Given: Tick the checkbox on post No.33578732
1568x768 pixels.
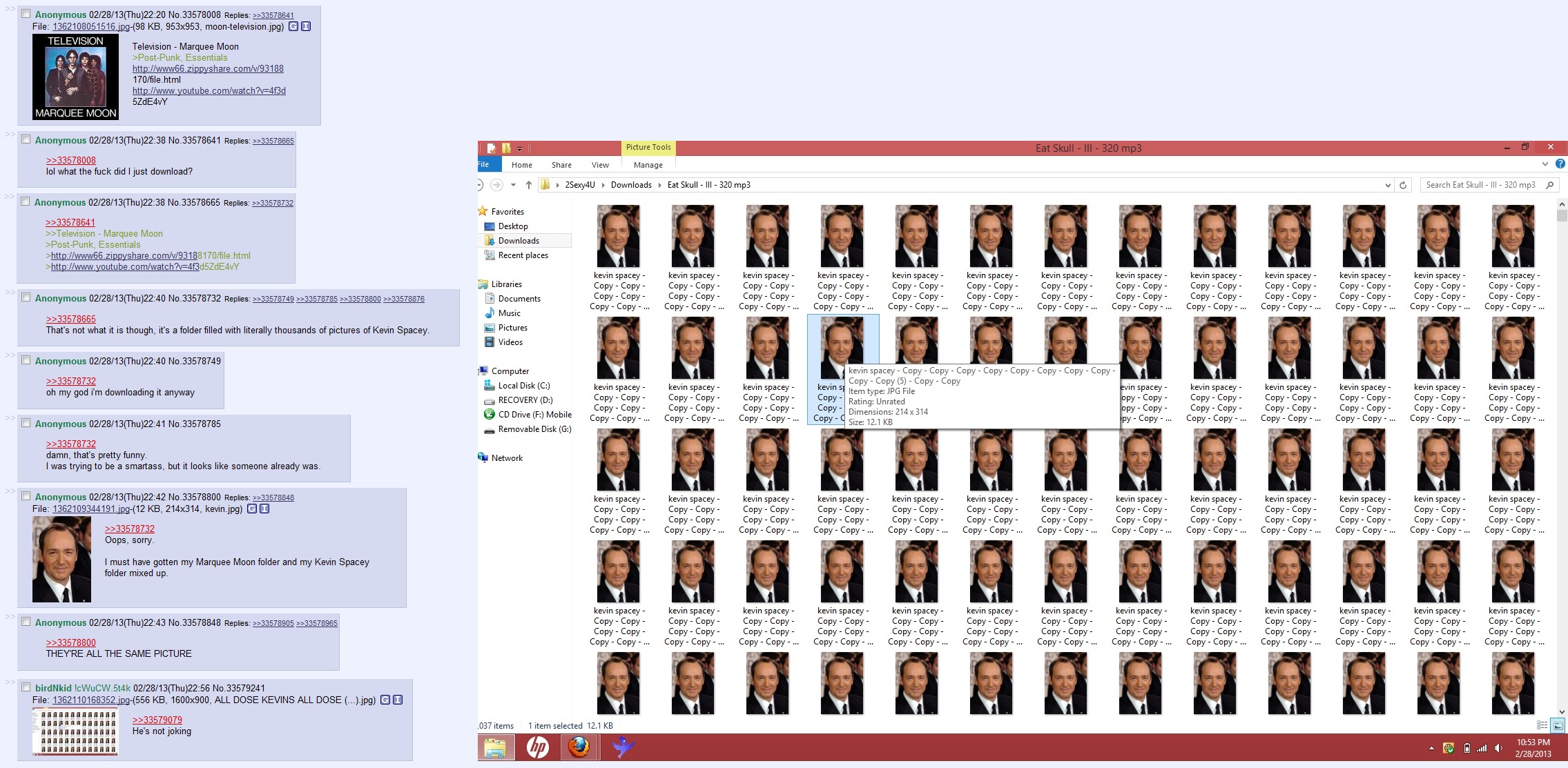Looking at the screenshot, I should 26,297.
